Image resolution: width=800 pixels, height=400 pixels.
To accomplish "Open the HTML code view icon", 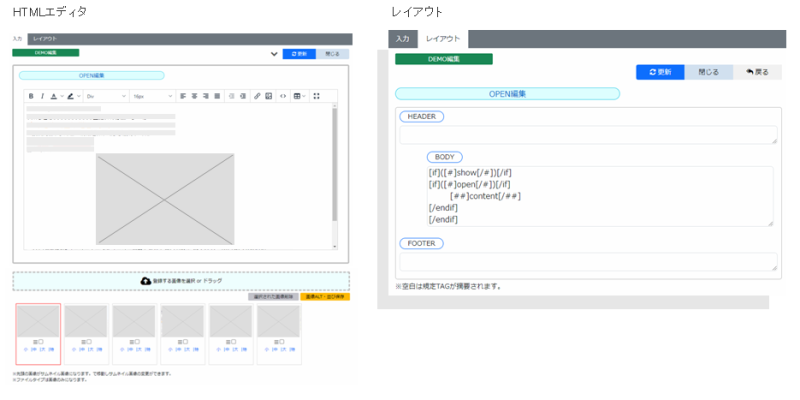I will point(283,96).
